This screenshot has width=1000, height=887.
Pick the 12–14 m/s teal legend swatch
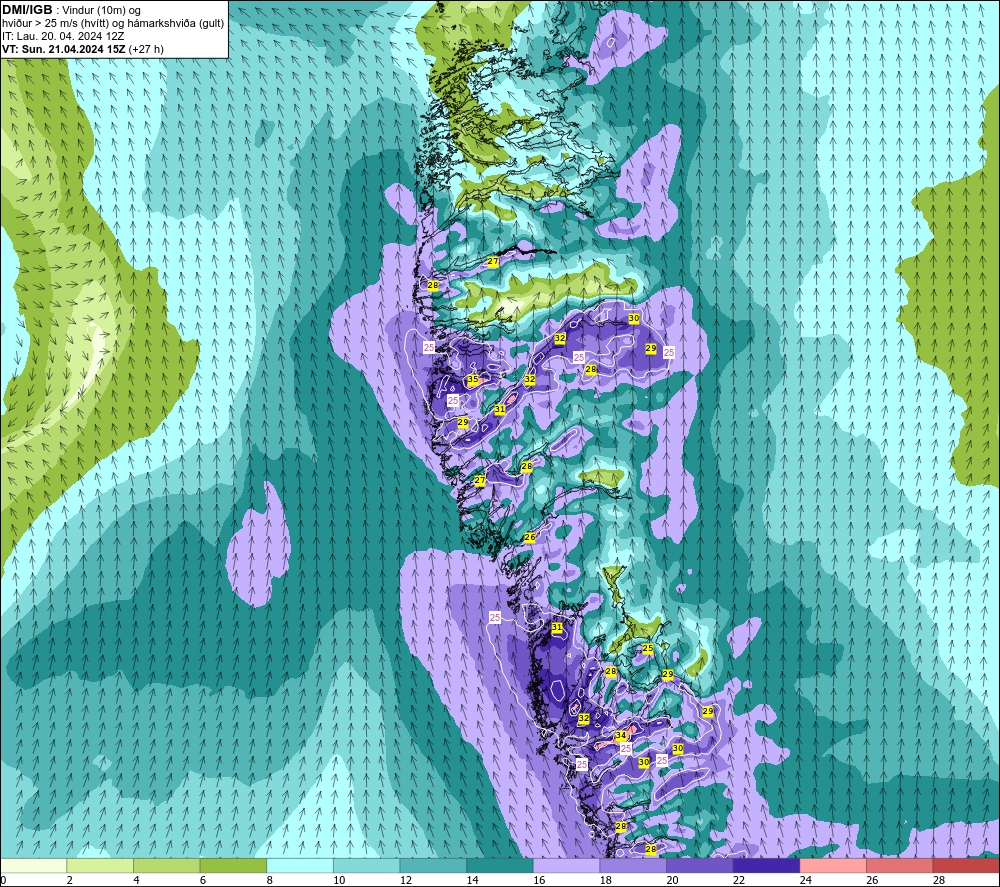433,865
